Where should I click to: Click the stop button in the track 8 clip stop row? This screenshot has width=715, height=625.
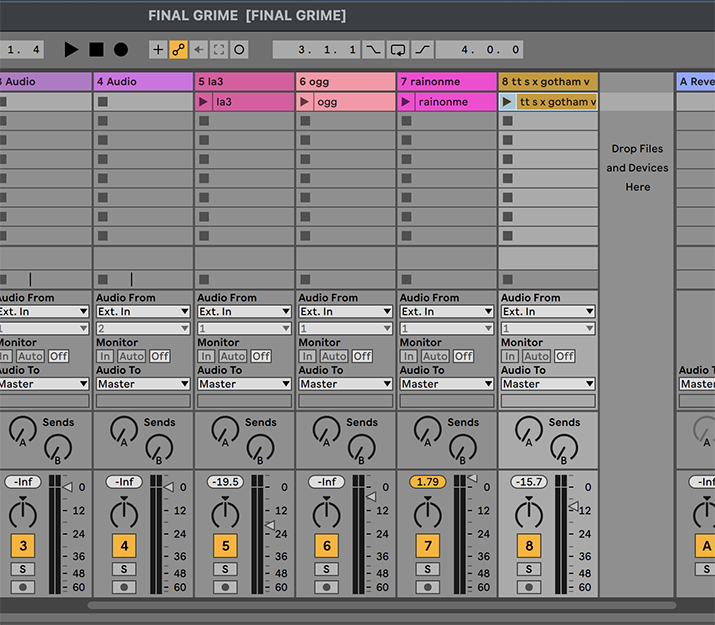coord(508,279)
